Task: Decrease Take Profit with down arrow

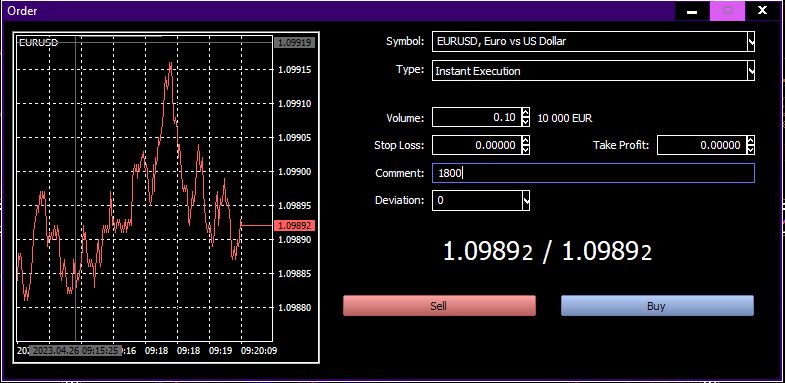Action: click(750, 150)
